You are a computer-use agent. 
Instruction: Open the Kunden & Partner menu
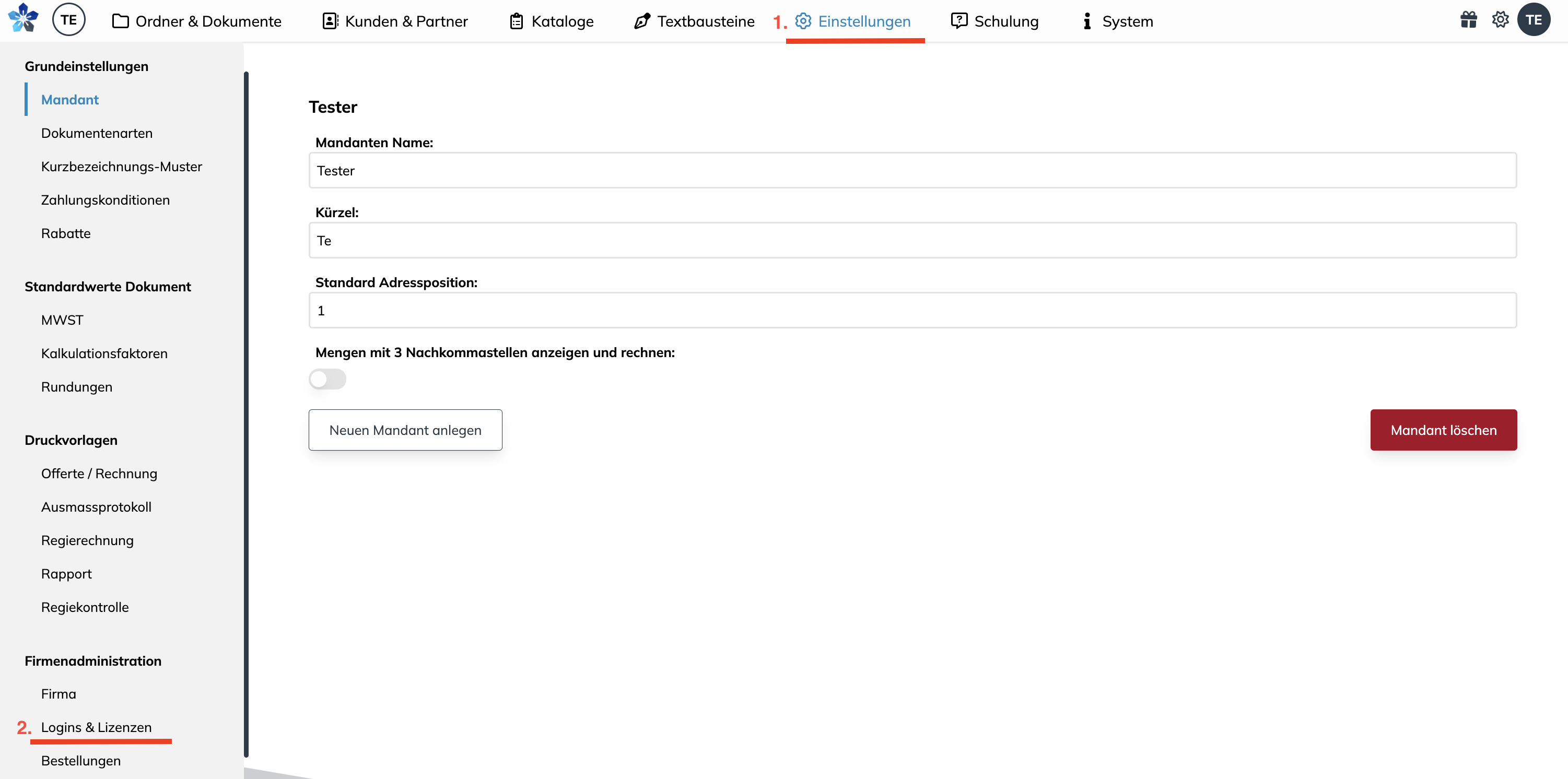click(395, 21)
